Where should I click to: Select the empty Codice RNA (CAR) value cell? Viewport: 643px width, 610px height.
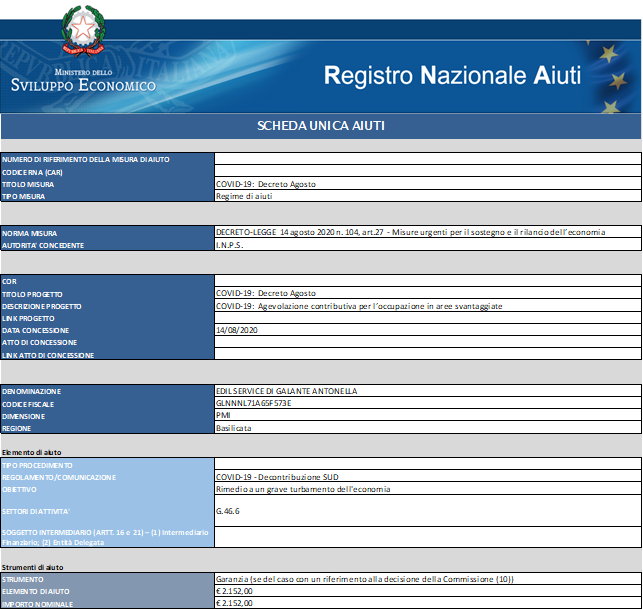428,171
